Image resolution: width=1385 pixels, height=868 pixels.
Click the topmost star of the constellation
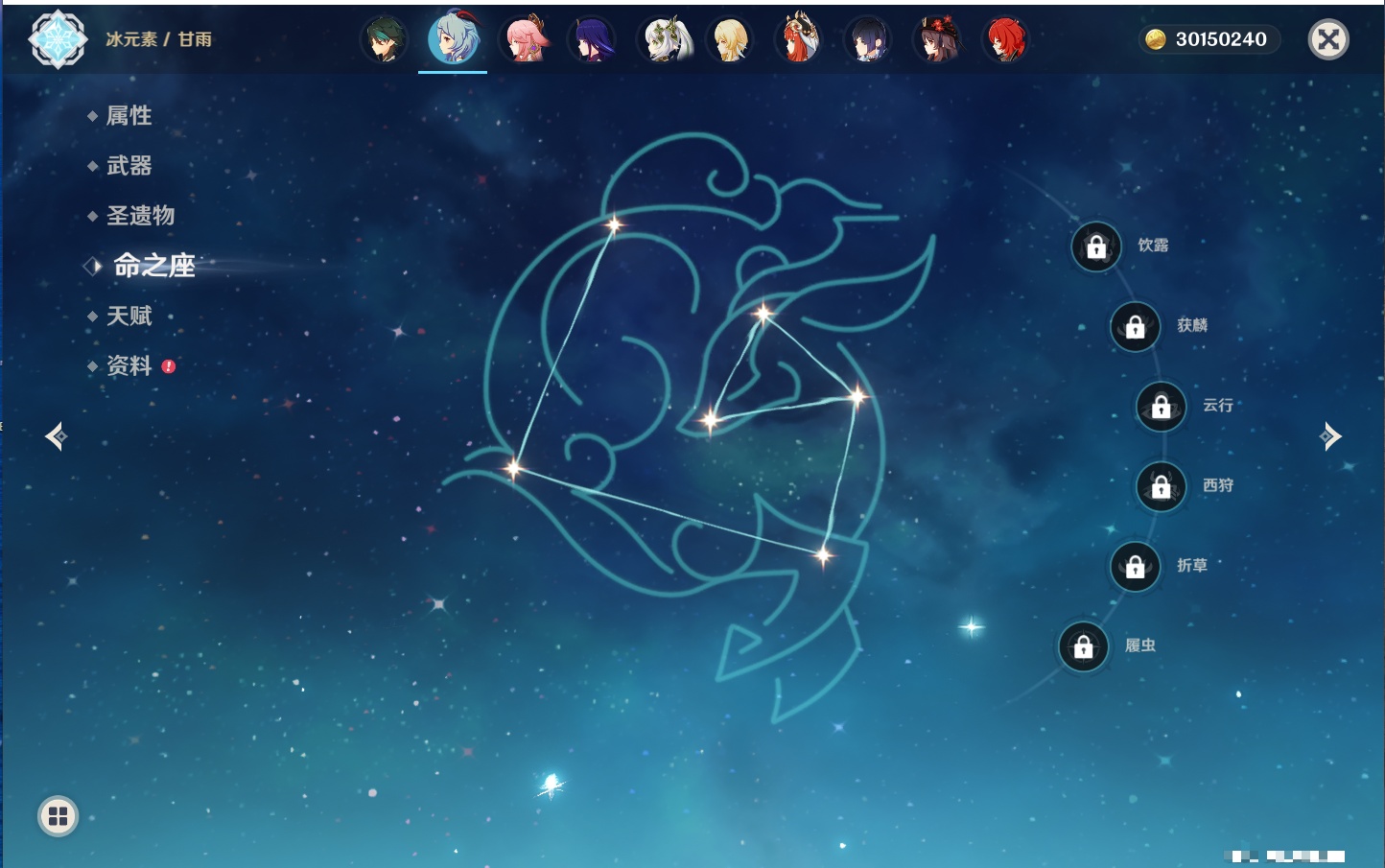click(614, 225)
